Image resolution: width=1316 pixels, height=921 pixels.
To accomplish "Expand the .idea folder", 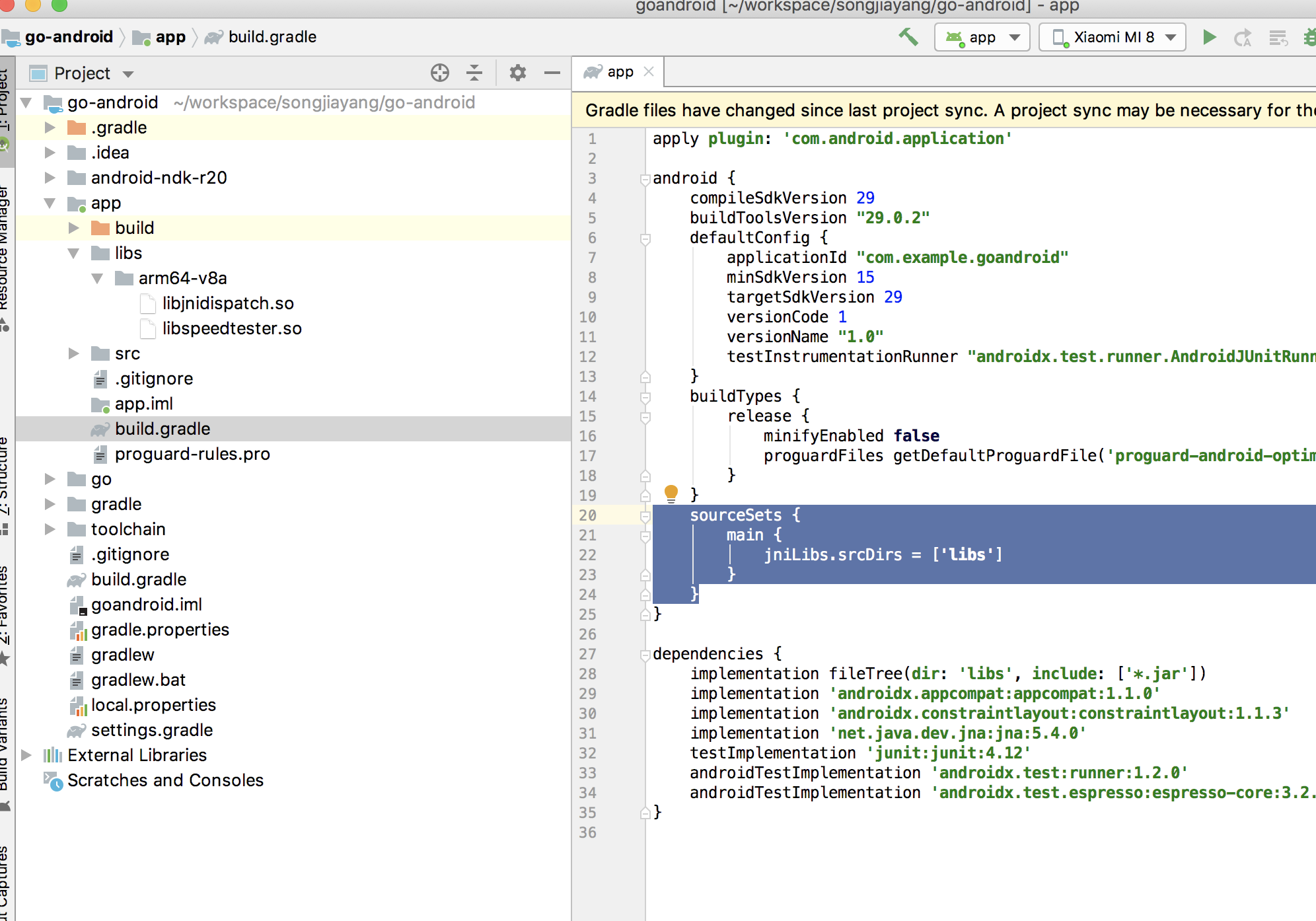I will tap(50, 153).
